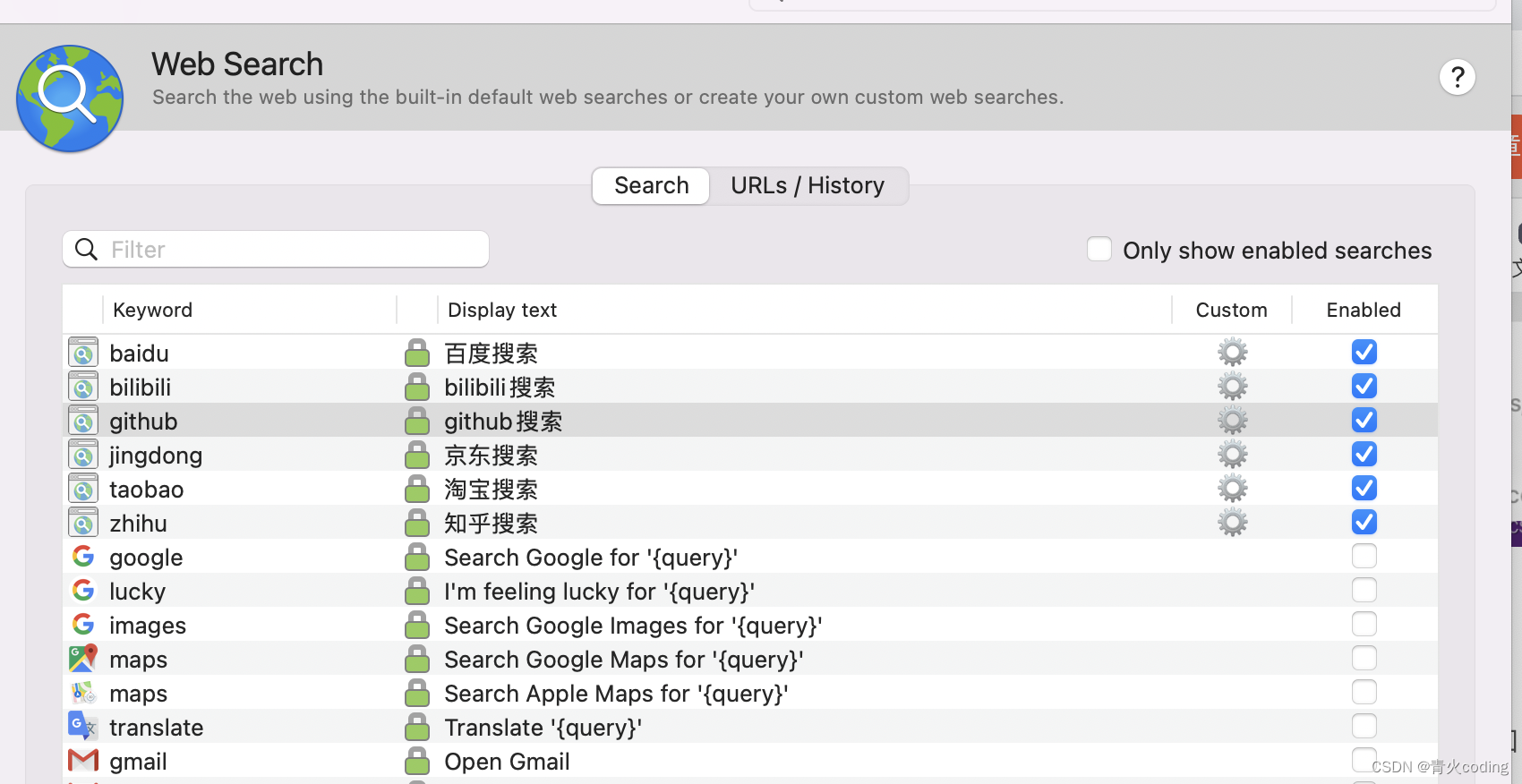The image size is (1522, 784).
Task: Click the Apple Maps icon
Action: [83, 693]
